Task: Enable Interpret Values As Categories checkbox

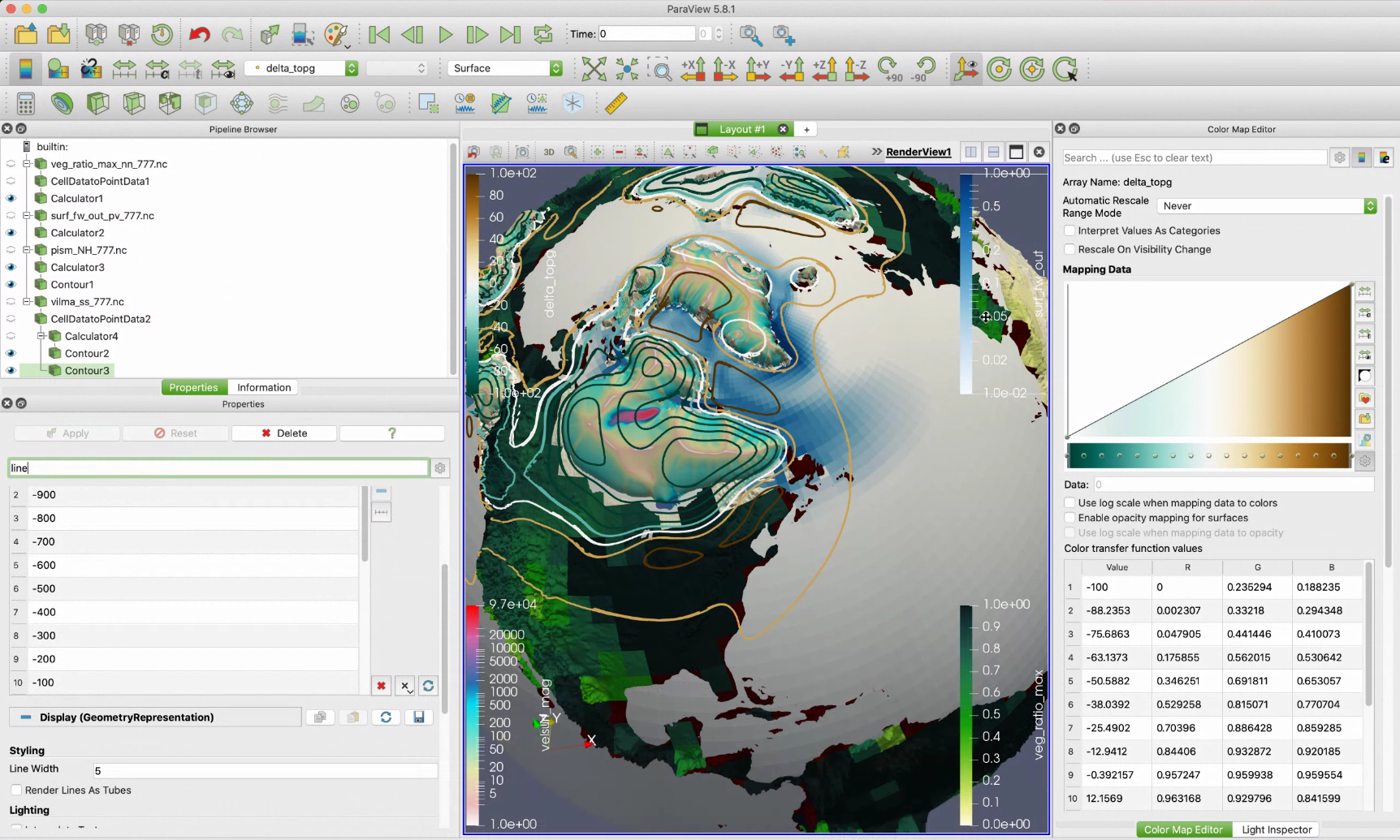Action: point(1069,231)
